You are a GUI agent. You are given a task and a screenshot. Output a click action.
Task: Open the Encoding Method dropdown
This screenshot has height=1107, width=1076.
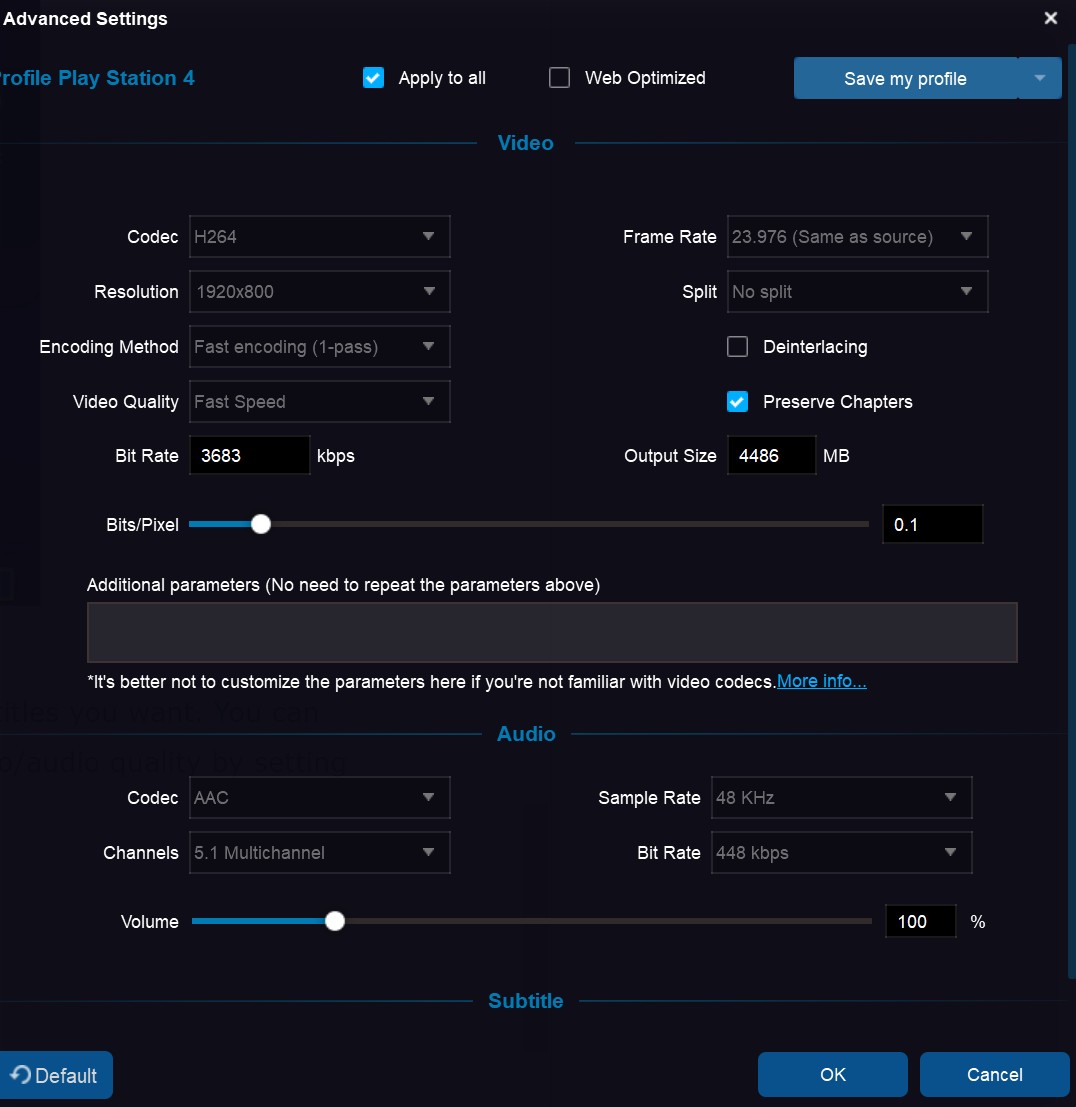(319, 346)
